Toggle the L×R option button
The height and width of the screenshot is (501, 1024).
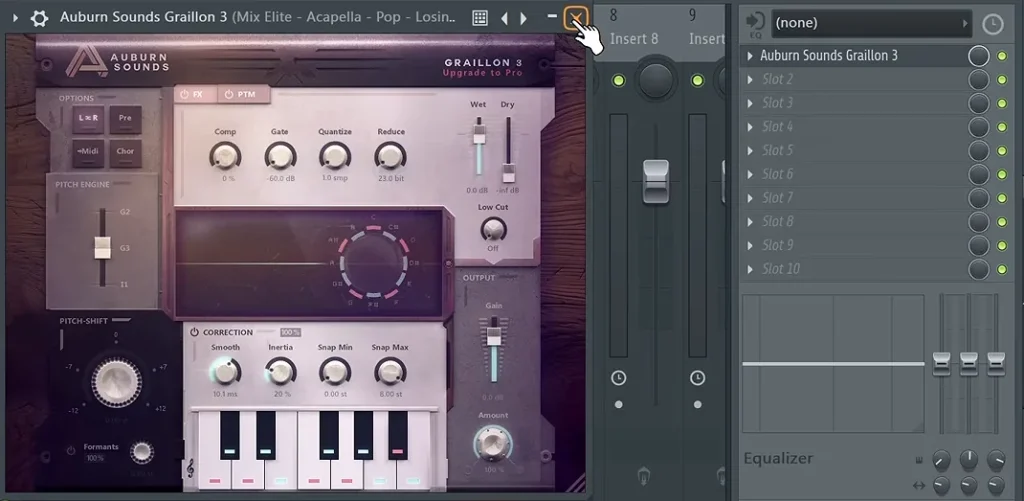coord(88,118)
